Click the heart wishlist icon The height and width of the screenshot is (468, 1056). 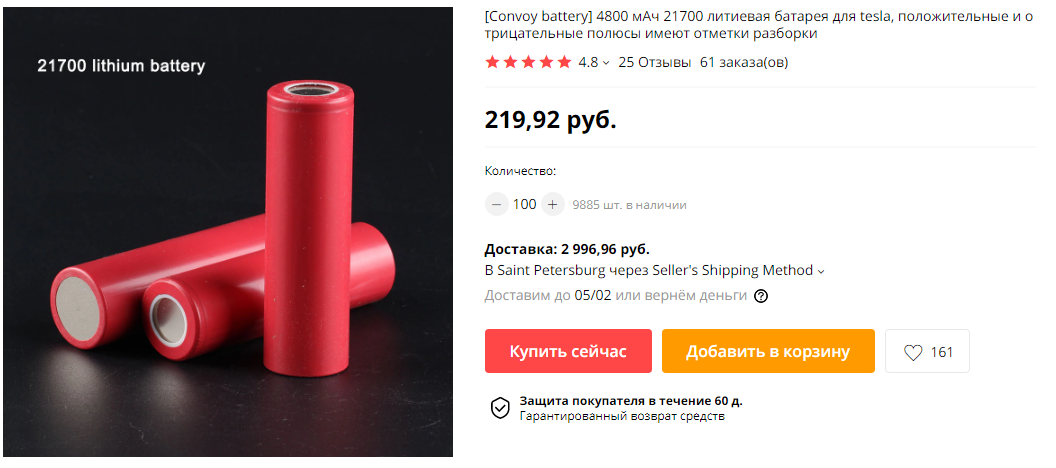tap(913, 352)
